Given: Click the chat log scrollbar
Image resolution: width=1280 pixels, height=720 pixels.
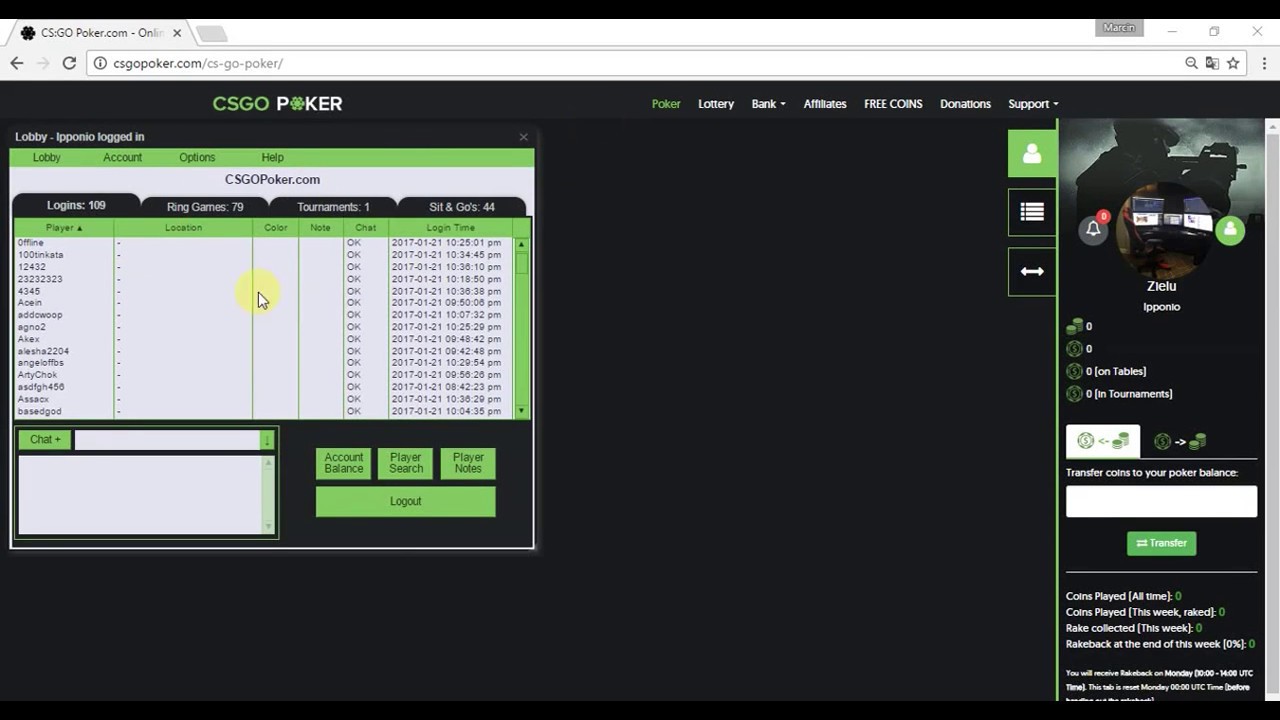Looking at the screenshot, I should click(x=268, y=495).
